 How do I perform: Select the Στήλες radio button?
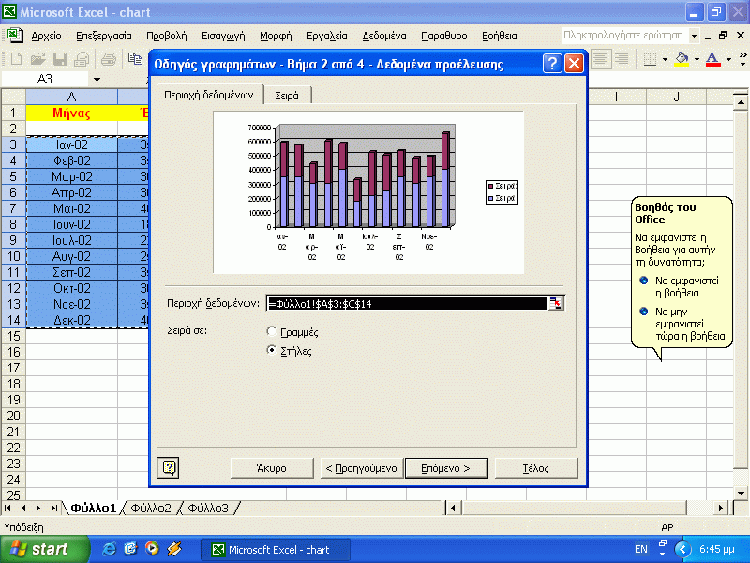click(271, 350)
